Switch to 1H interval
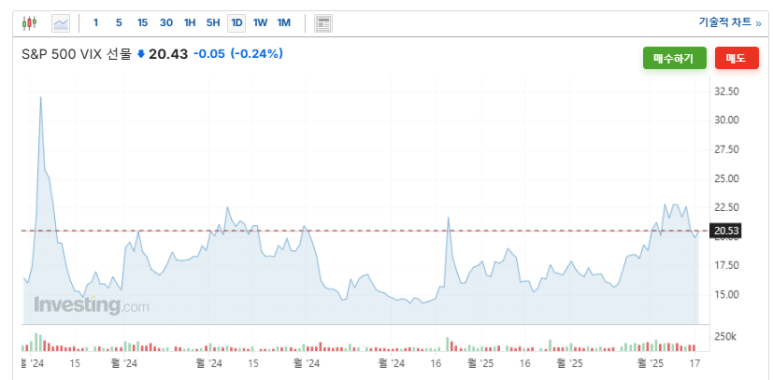The width and height of the screenshot is (773, 380). 190,23
